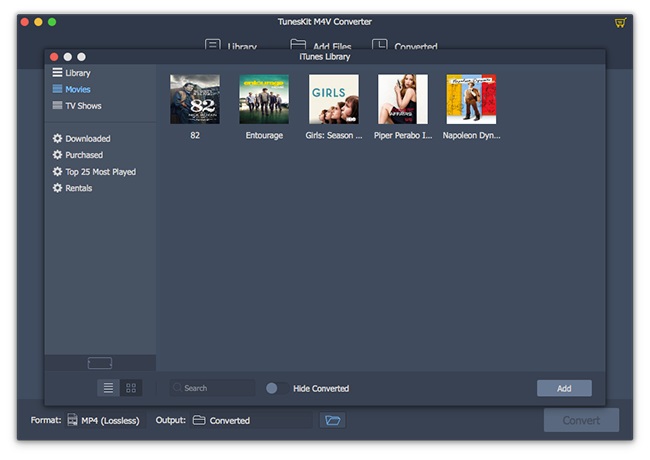
Task: Click the 'Napoleon Dyn...' title text
Action: [471, 136]
